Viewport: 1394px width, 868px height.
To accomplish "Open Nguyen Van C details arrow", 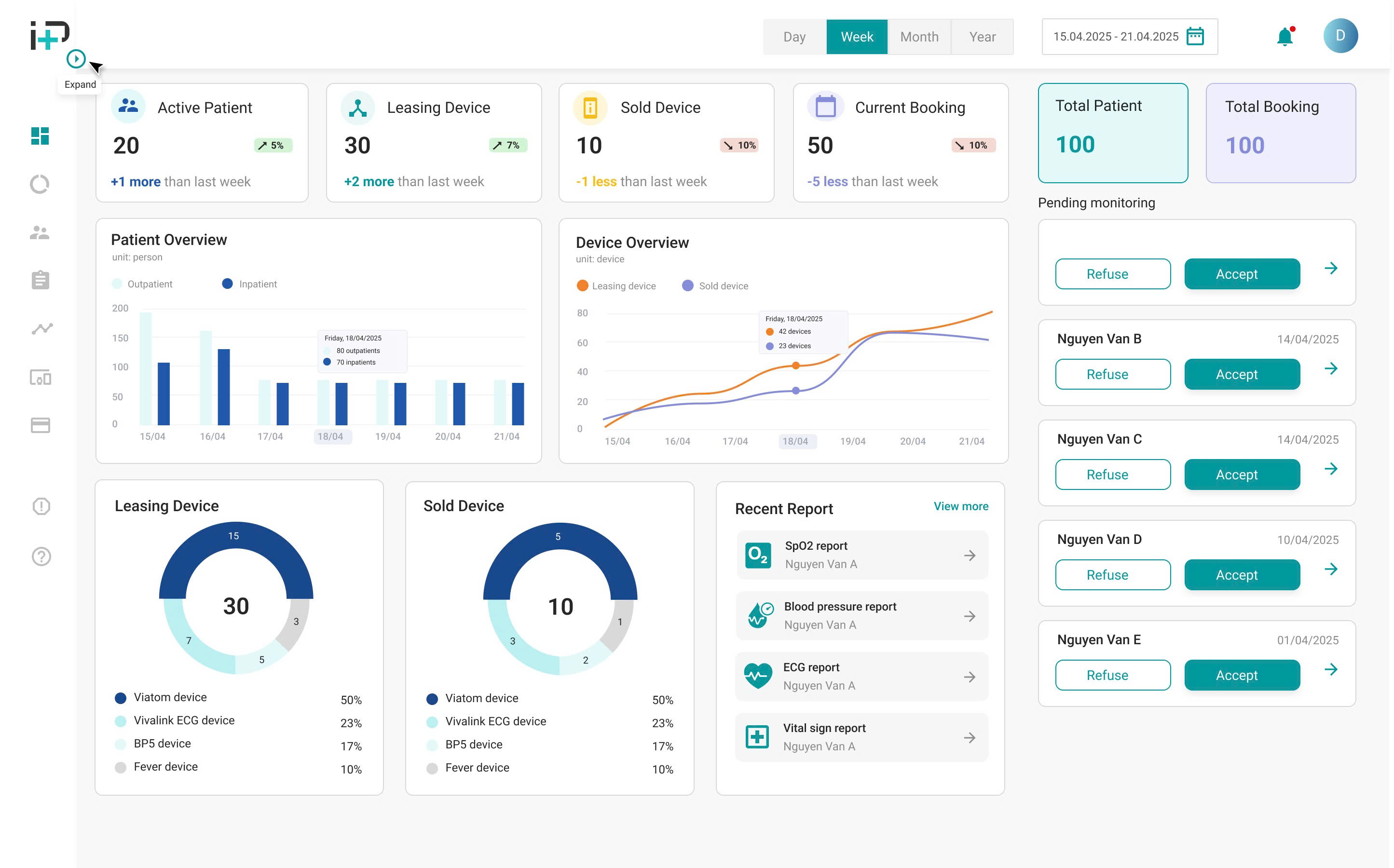I will (x=1331, y=468).
